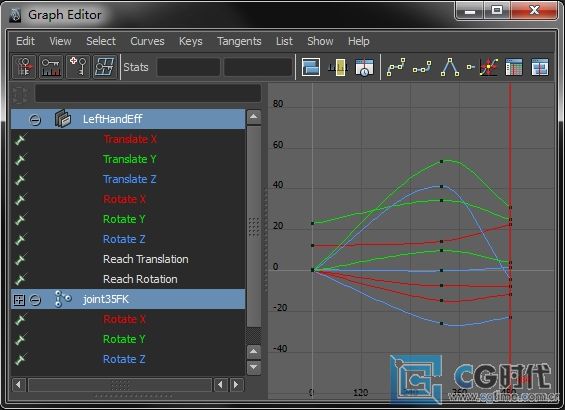Select the Reach Rotation entry
Image resolution: width=565 pixels, height=410 pixels.
coord(140,279)
